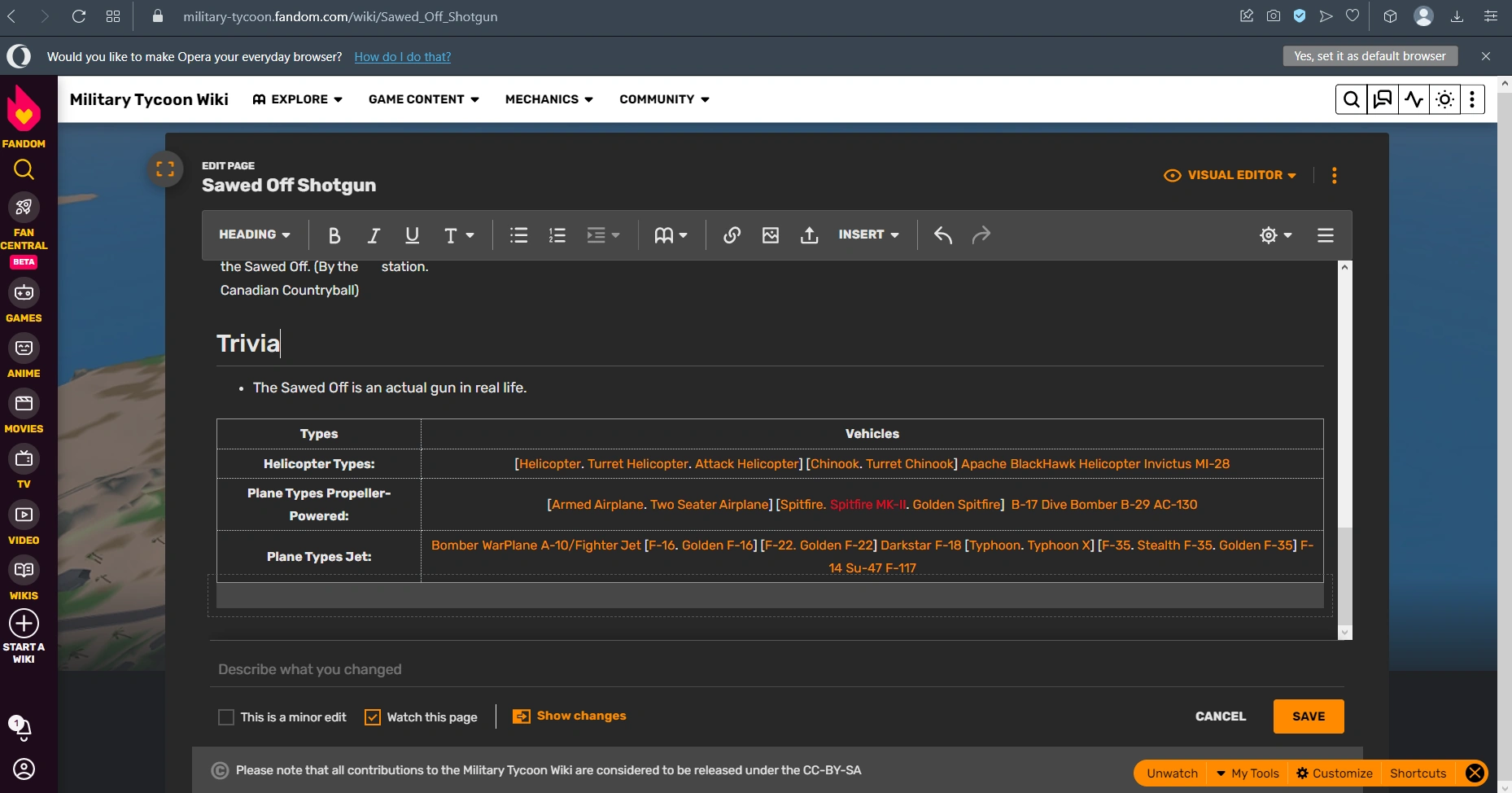
Task: Insert a link using chain icon
Action: [x=732, y=235]
